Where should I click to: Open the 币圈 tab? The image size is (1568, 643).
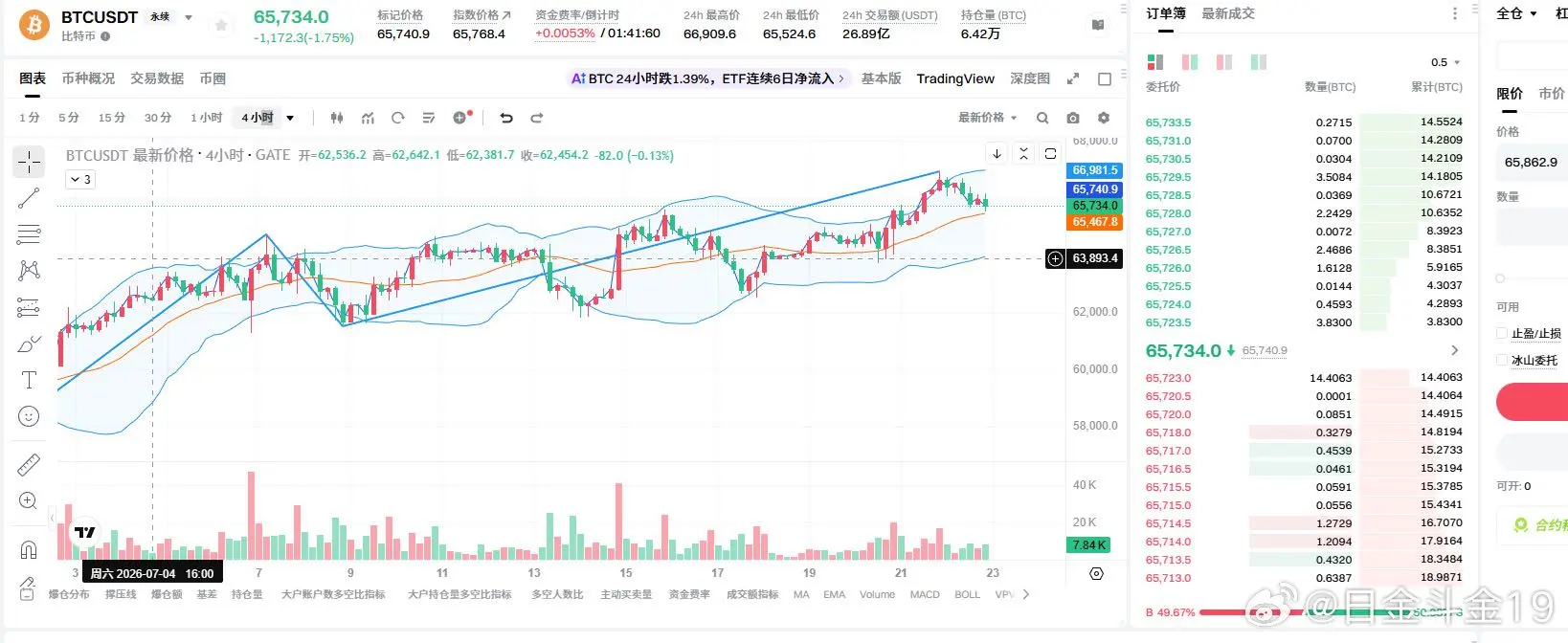click(213, 78)
